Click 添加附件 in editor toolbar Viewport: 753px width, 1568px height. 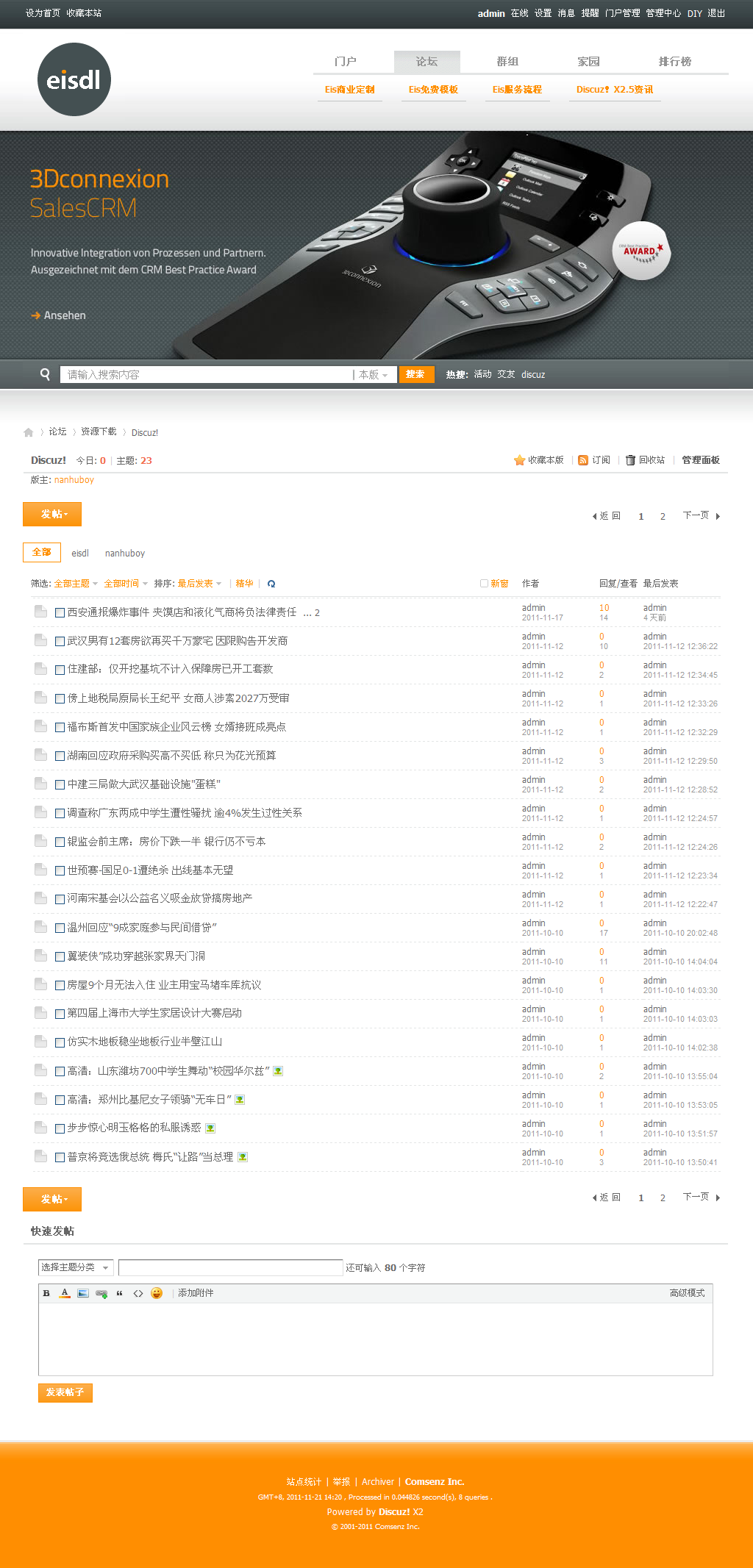196,1293
